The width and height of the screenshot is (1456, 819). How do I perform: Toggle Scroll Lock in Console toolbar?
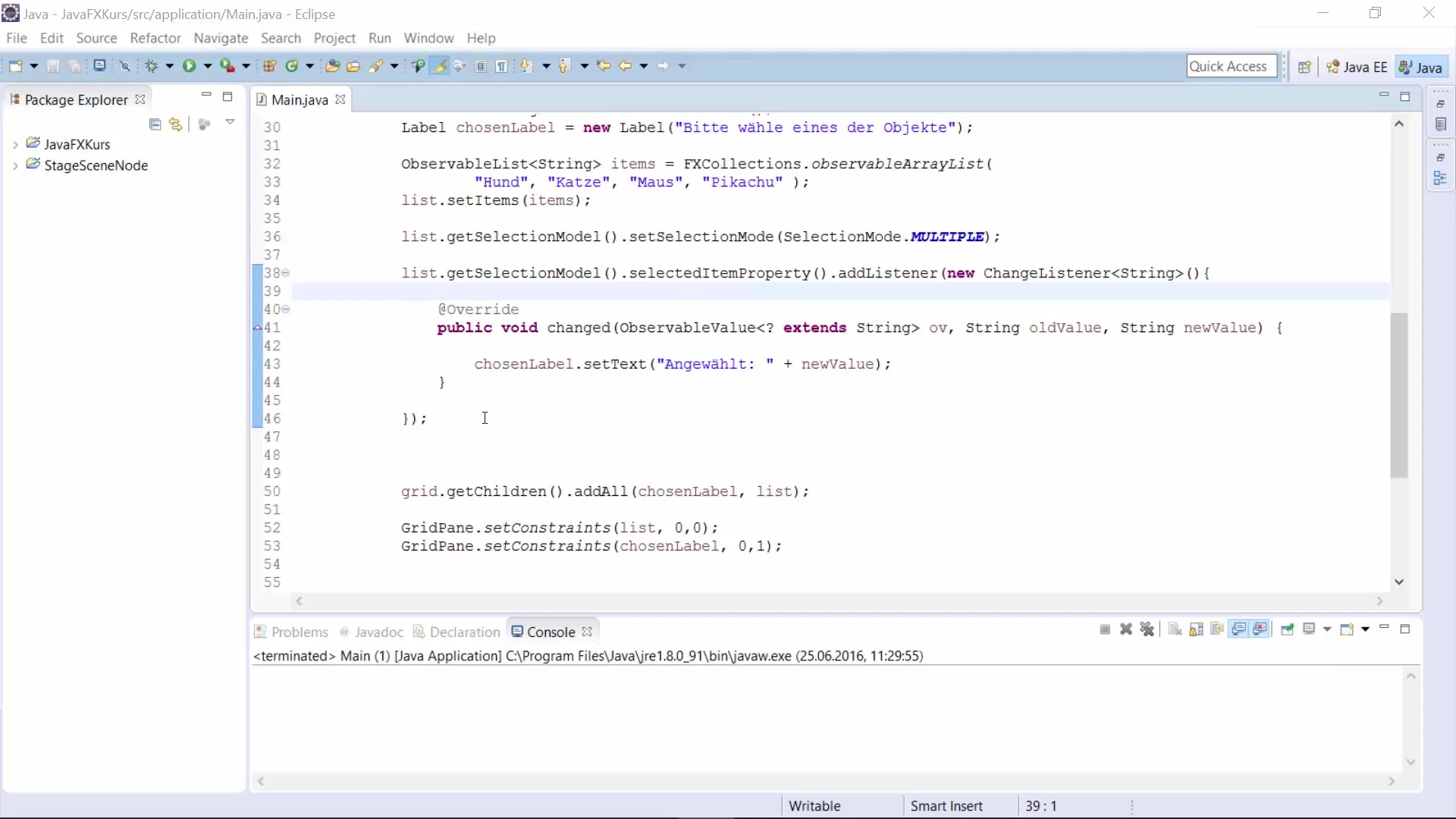point(1196,629)
